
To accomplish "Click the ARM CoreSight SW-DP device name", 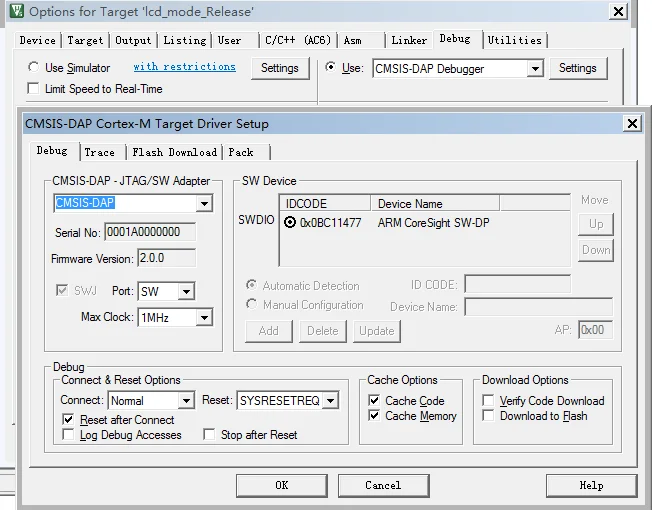I will (433, 222).
